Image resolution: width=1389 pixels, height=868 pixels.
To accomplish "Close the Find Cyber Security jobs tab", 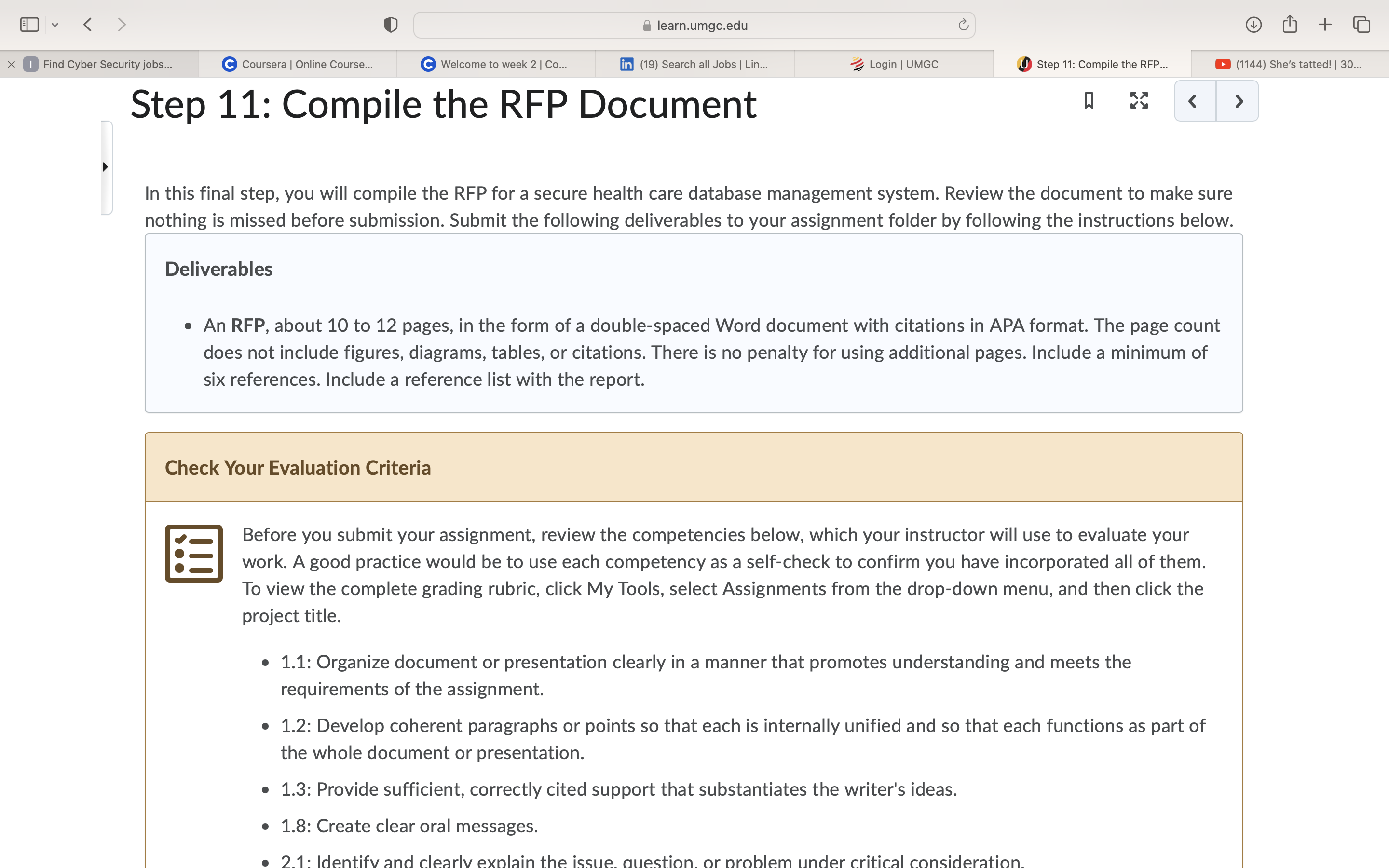I will (11, 64).
